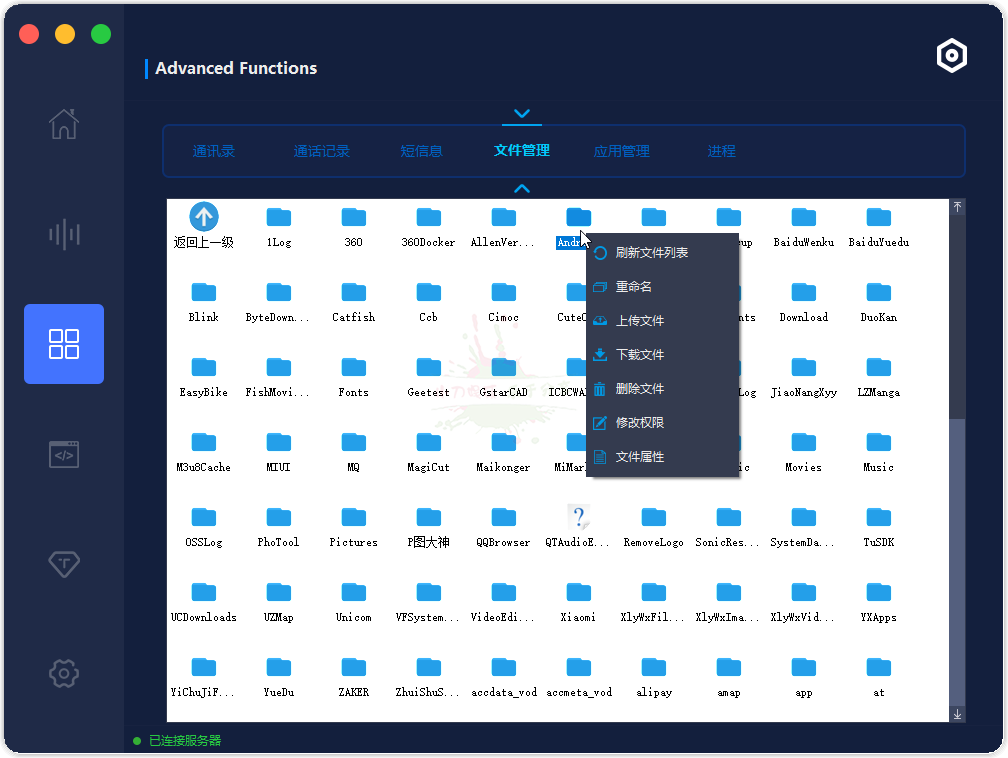
Task: Expand the chevron above the tab bar
Action: [x=522, y=114]
